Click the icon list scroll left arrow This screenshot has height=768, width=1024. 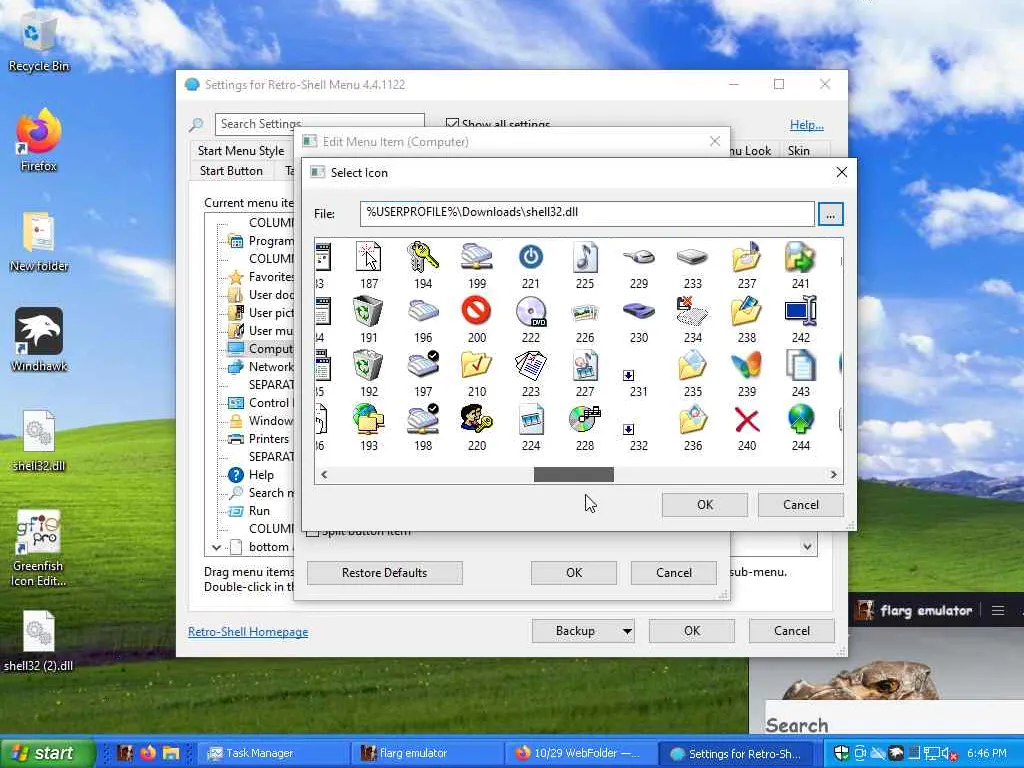click(324, 475)
